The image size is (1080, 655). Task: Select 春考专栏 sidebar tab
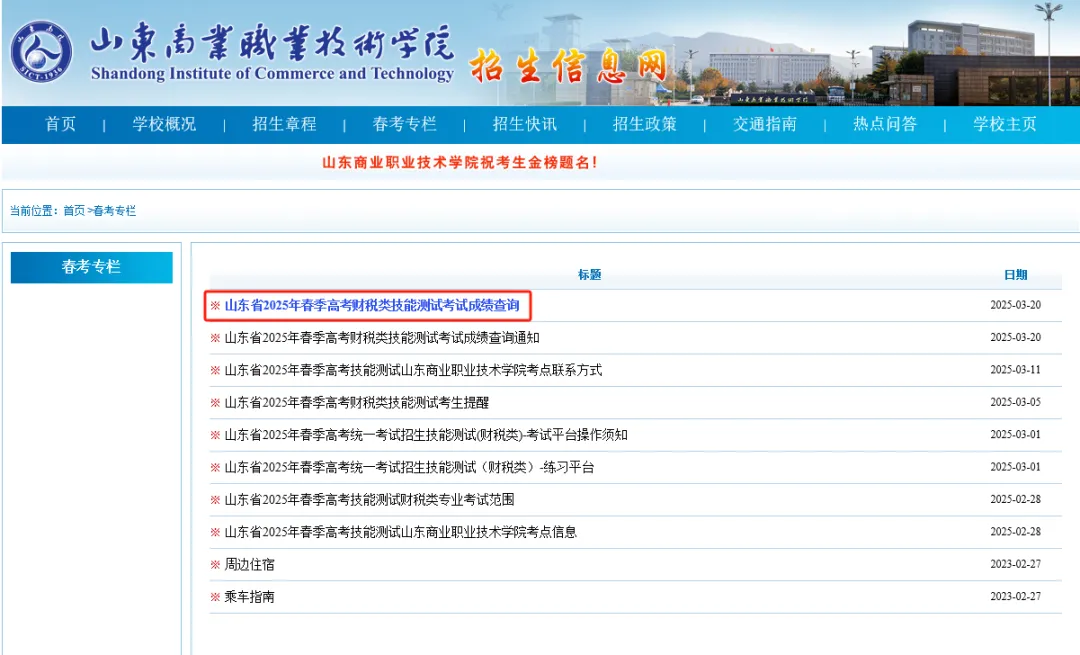(x=91, y=267)
